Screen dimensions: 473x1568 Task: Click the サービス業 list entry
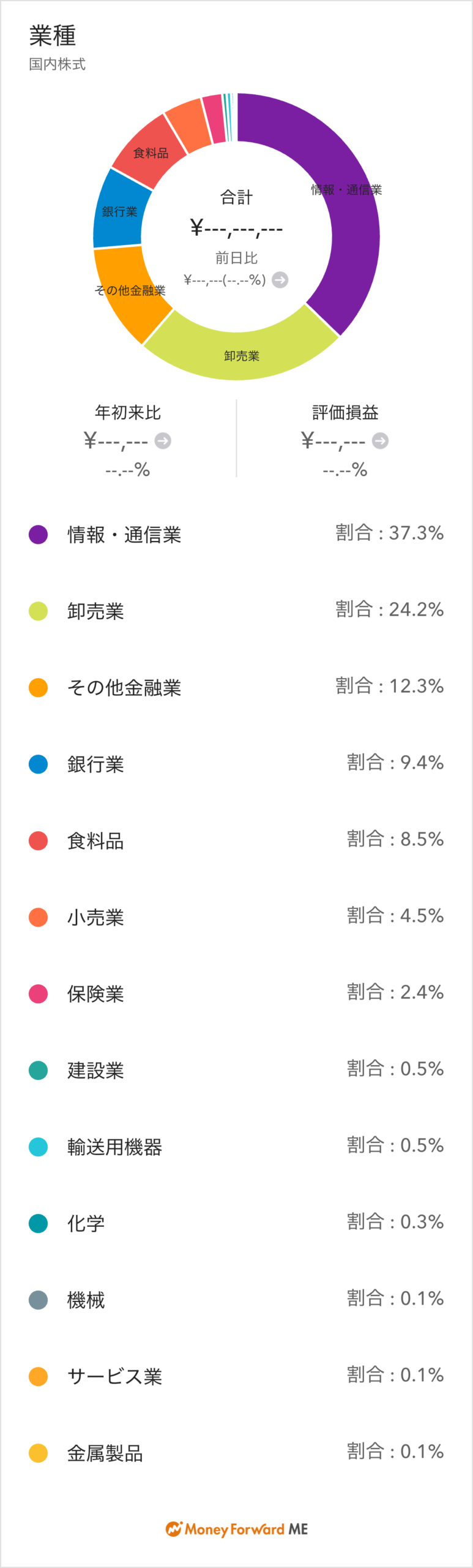[x=114, y=1376]
